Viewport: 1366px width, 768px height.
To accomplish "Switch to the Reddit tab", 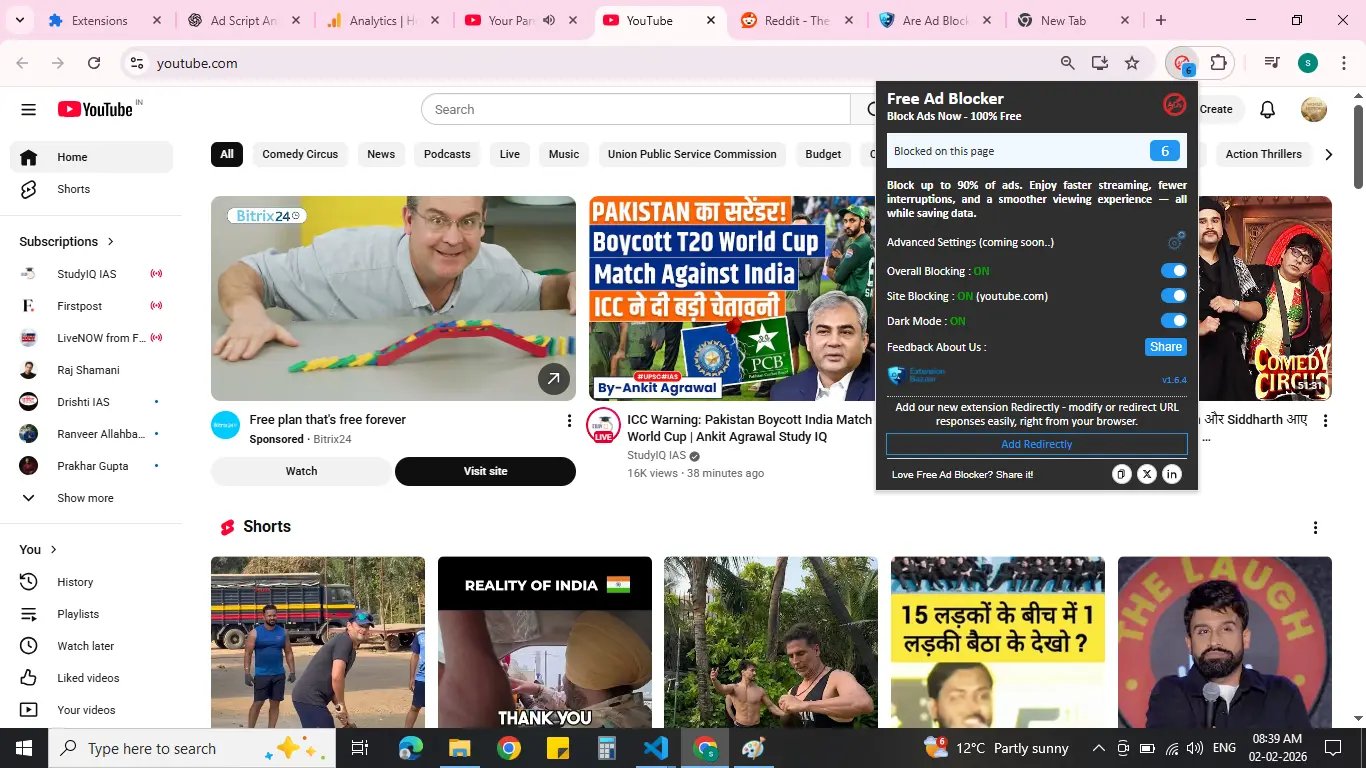I will [799, 20].
